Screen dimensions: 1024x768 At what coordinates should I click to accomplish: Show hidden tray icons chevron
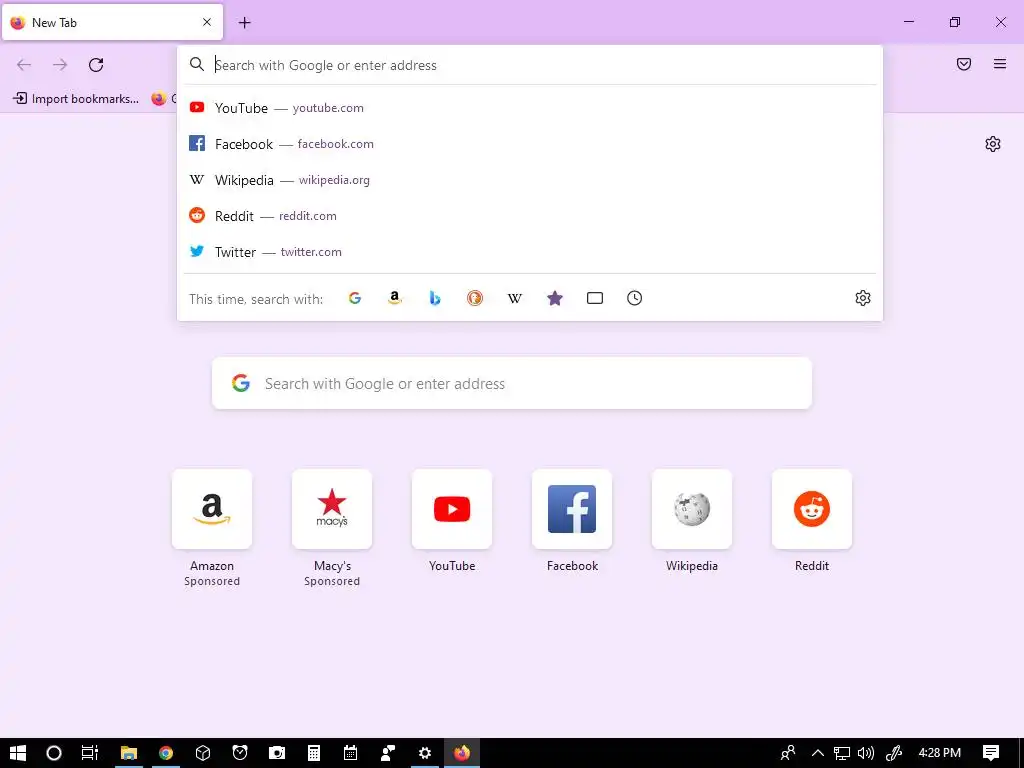pyautogui.click(x=818, y=753)
